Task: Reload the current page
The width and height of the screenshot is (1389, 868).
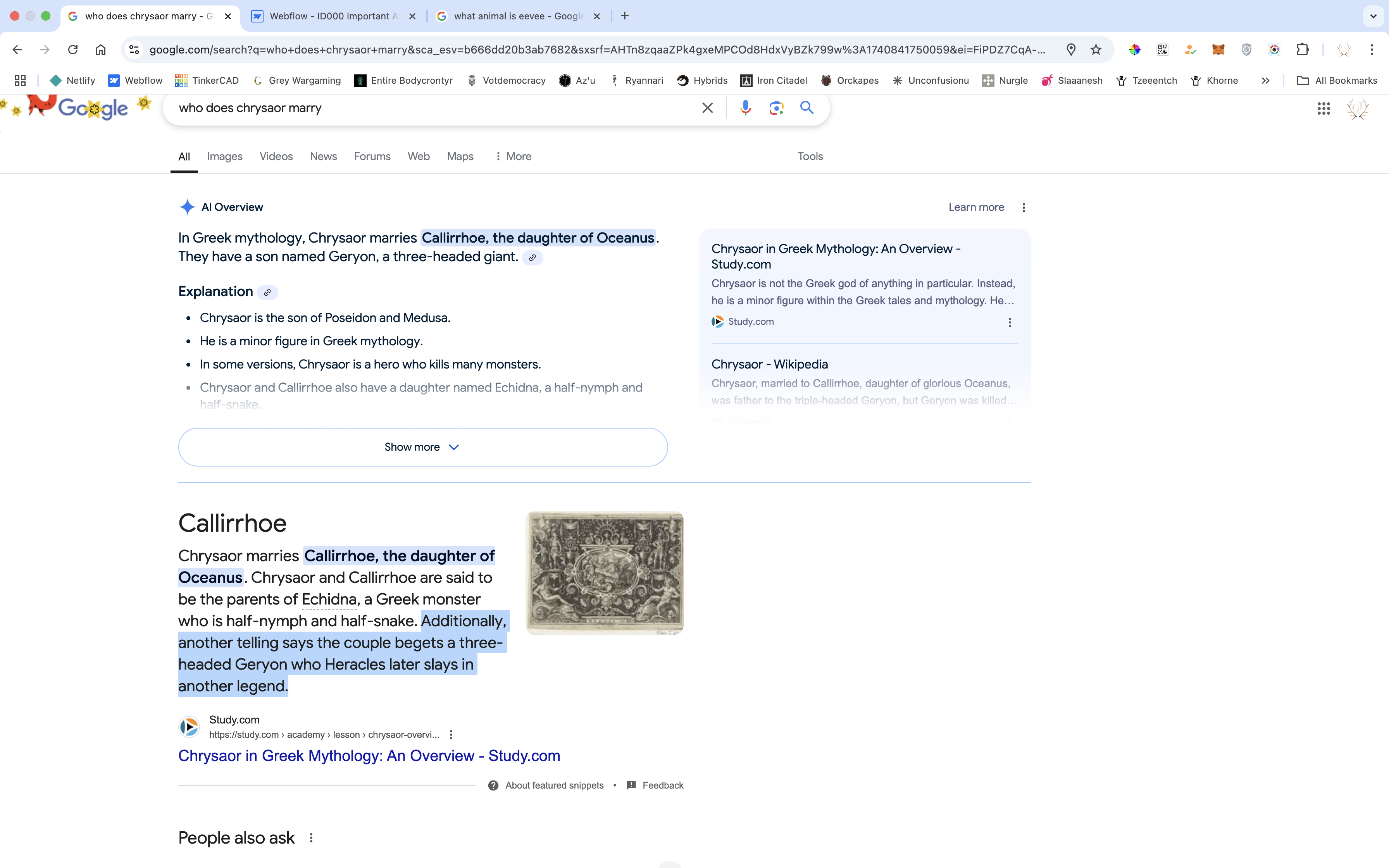Action: (73, 50)
